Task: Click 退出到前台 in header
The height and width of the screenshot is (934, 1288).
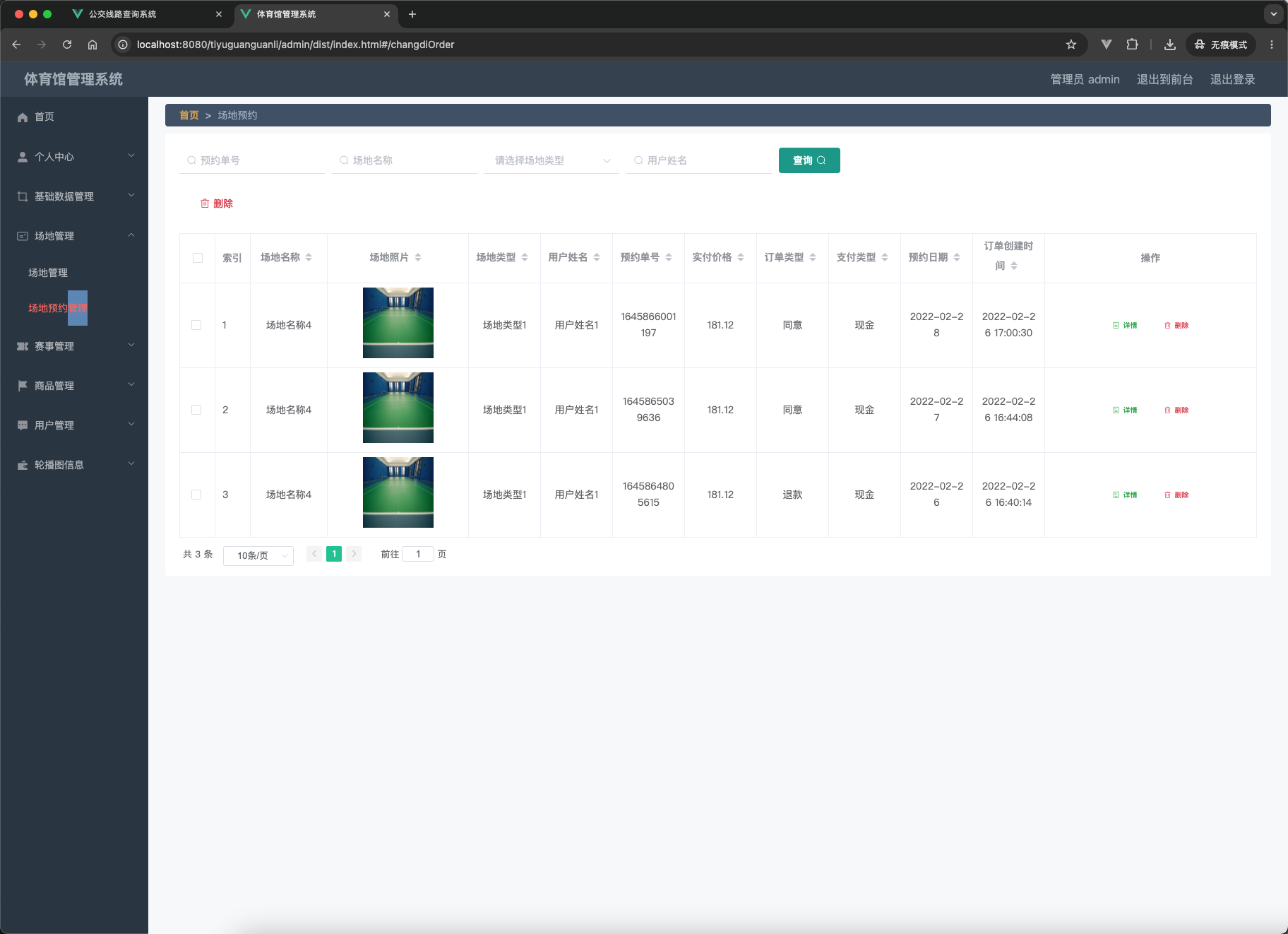Action: (x=1164, y=80)
